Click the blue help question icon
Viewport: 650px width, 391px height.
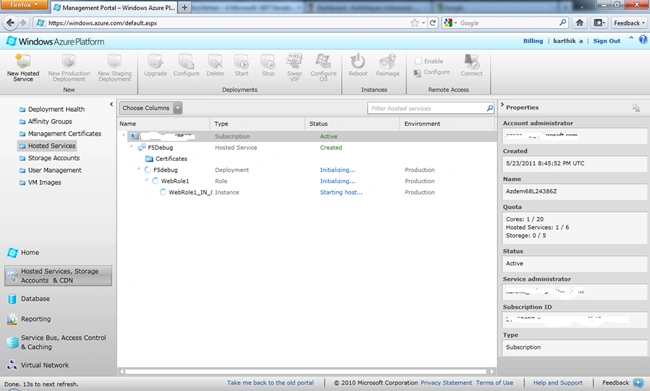tap(643, 39)
